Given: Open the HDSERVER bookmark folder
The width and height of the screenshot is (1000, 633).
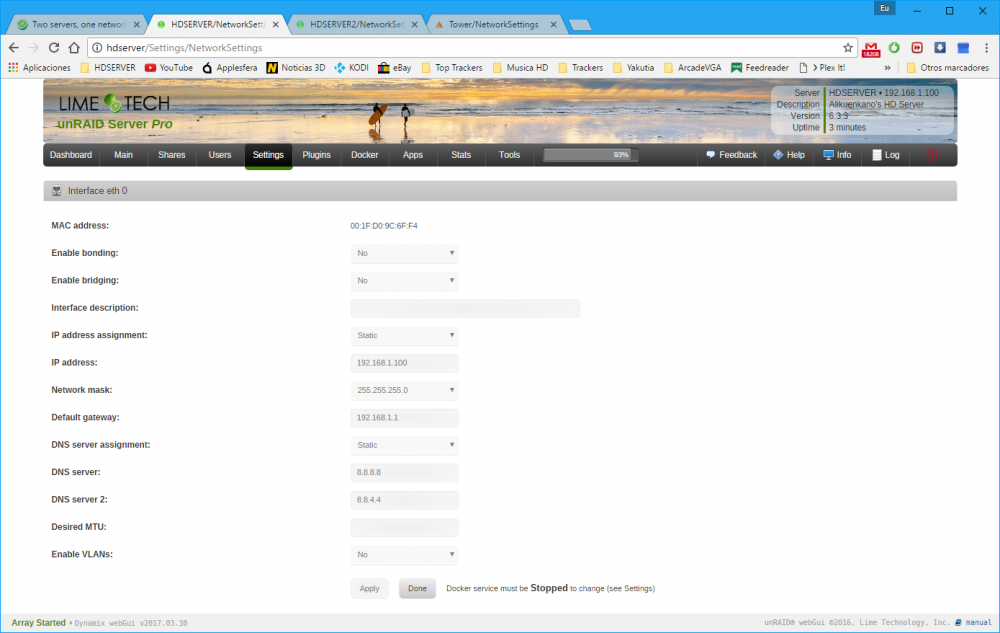Looking at the screenshot, I should tap(108, 68).
